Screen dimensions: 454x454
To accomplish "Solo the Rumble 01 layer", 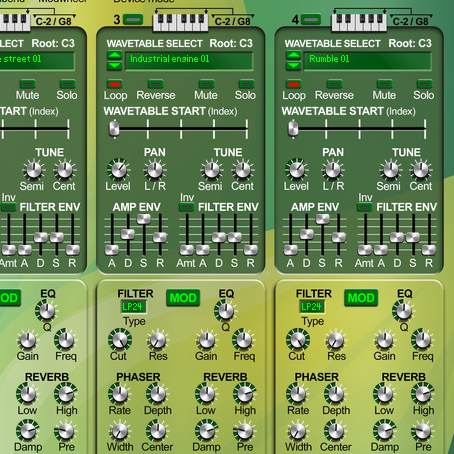I will point(425,83).
